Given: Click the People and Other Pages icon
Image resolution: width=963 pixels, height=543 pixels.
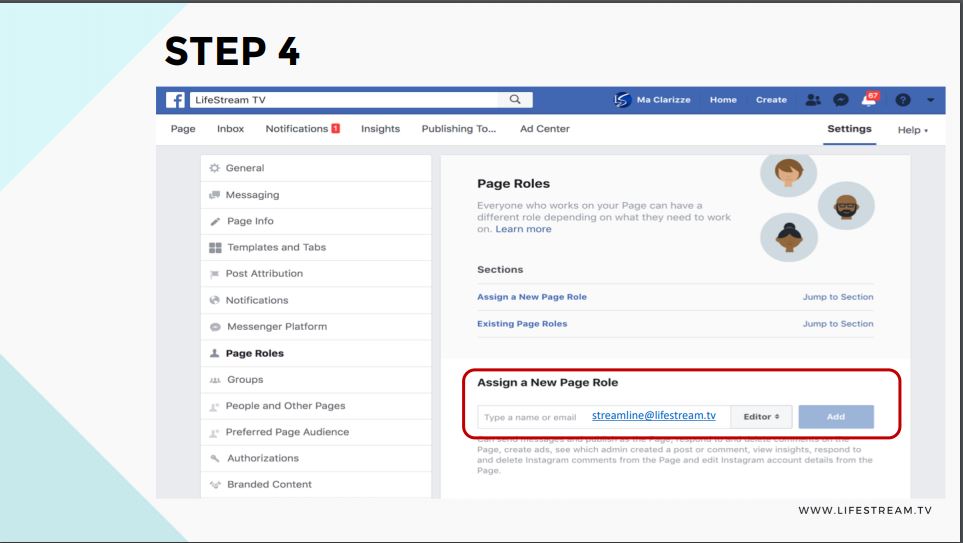Looking at the screenshot, I should [214, 407].
